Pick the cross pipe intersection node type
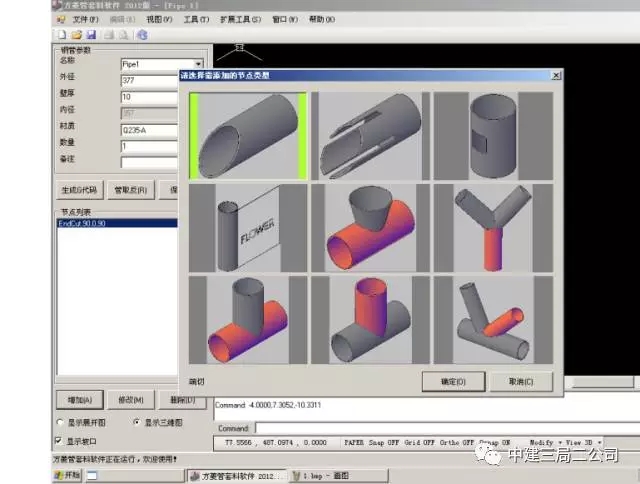640x484 pixels. pos(369,321)
